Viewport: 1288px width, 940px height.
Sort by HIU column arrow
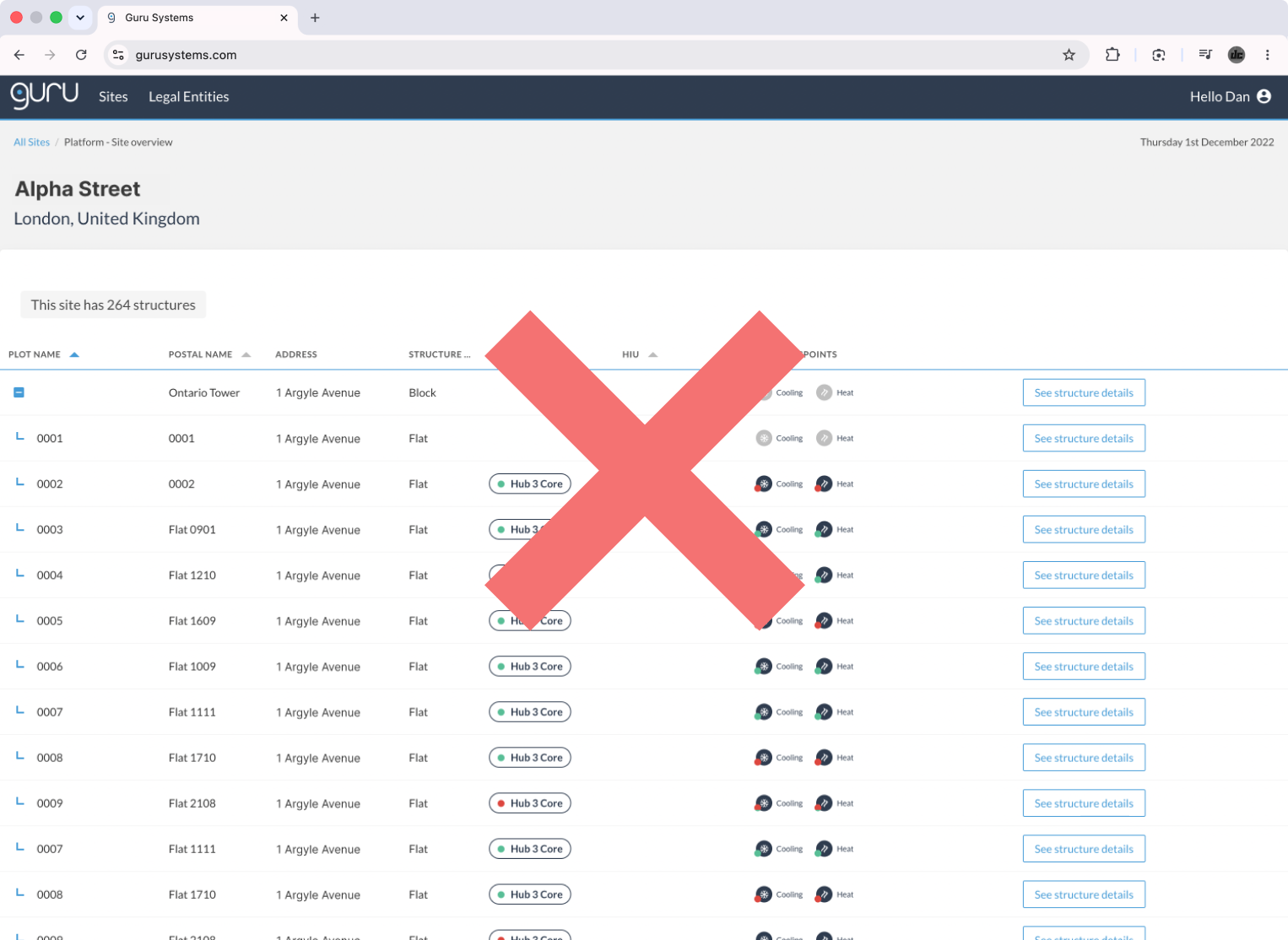pos(652,354)
